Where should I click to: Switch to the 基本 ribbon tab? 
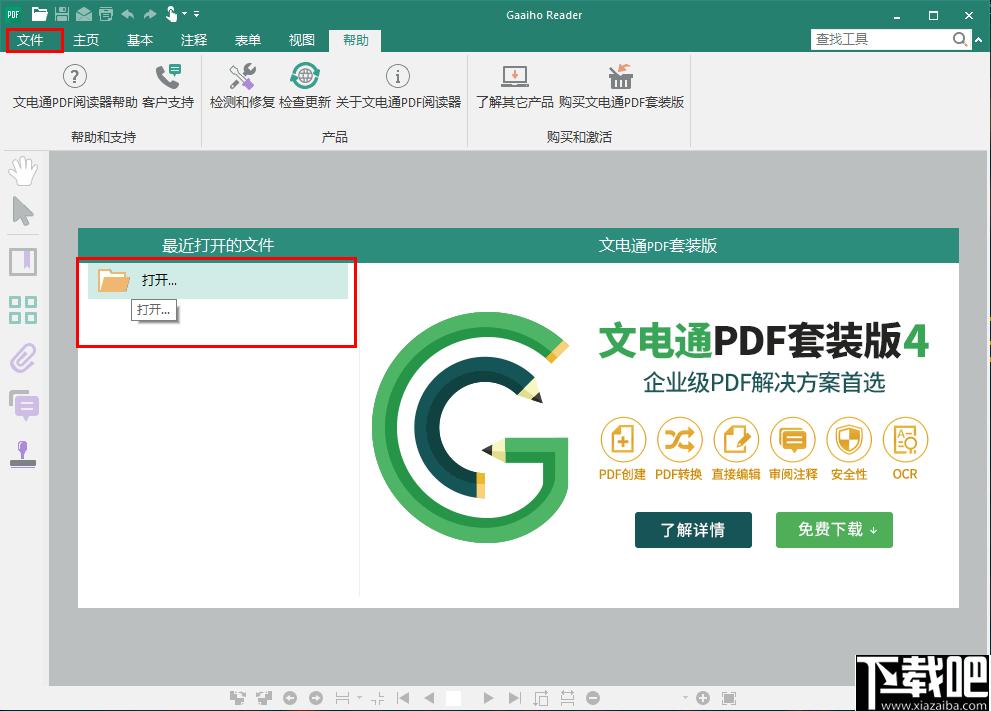pyautogui.click(x=140, y=40)
